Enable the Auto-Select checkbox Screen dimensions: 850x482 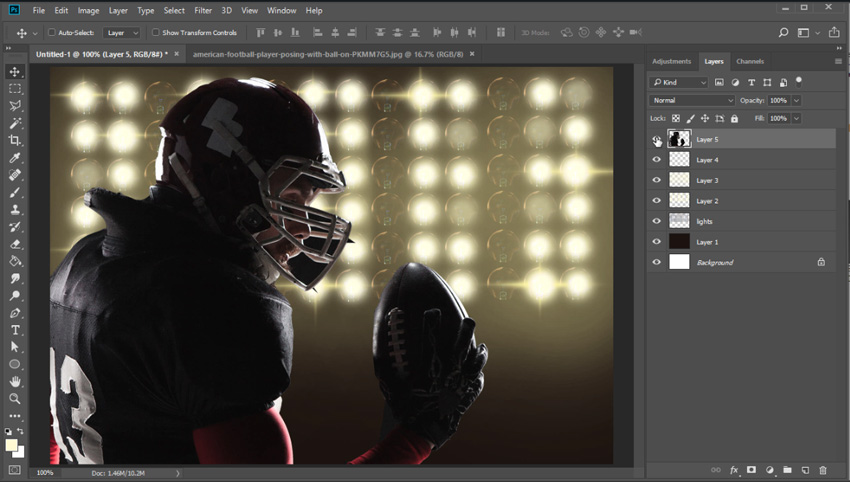point(52,33)
